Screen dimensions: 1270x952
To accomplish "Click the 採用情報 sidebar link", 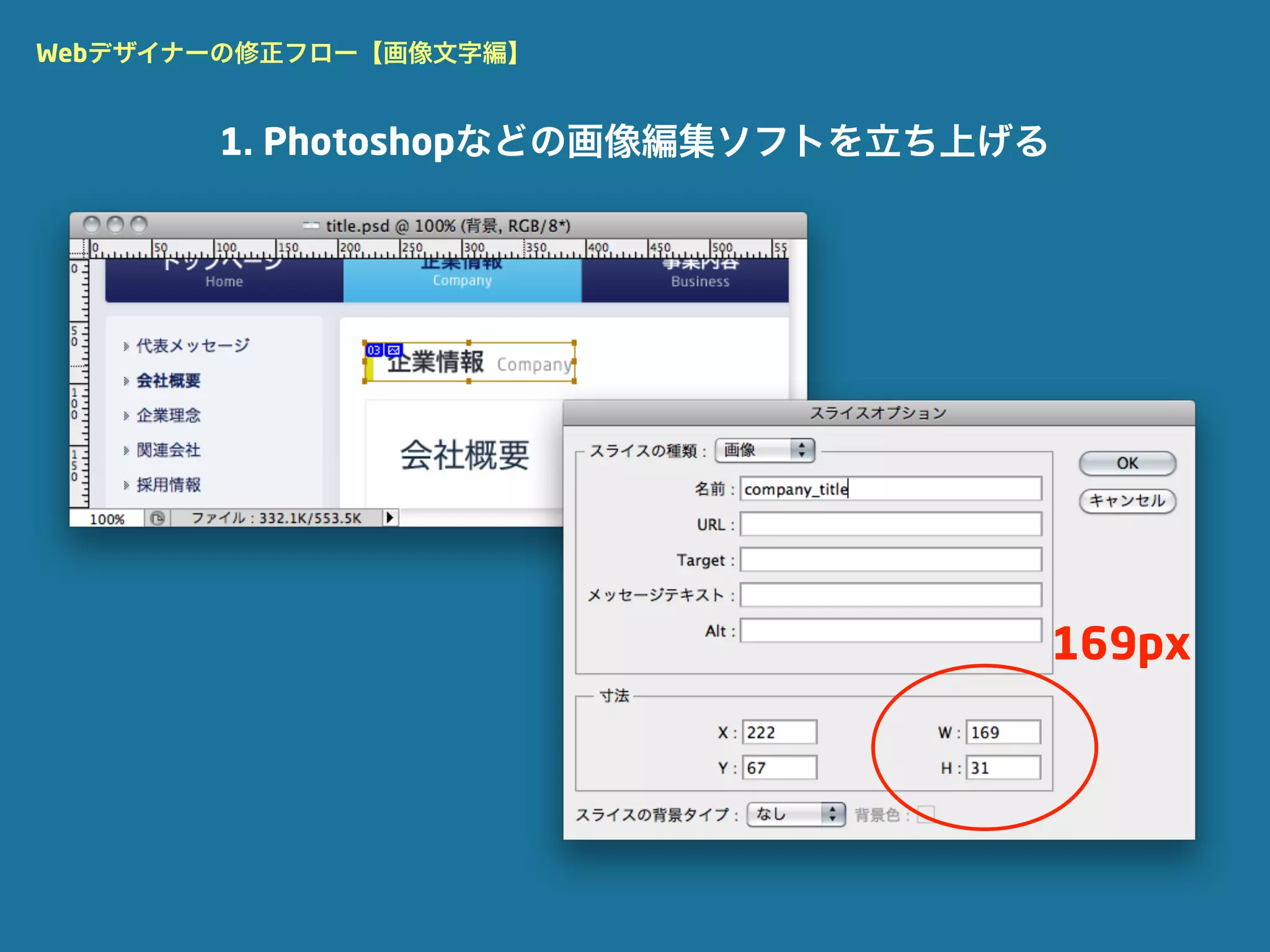I will [169, 484].
